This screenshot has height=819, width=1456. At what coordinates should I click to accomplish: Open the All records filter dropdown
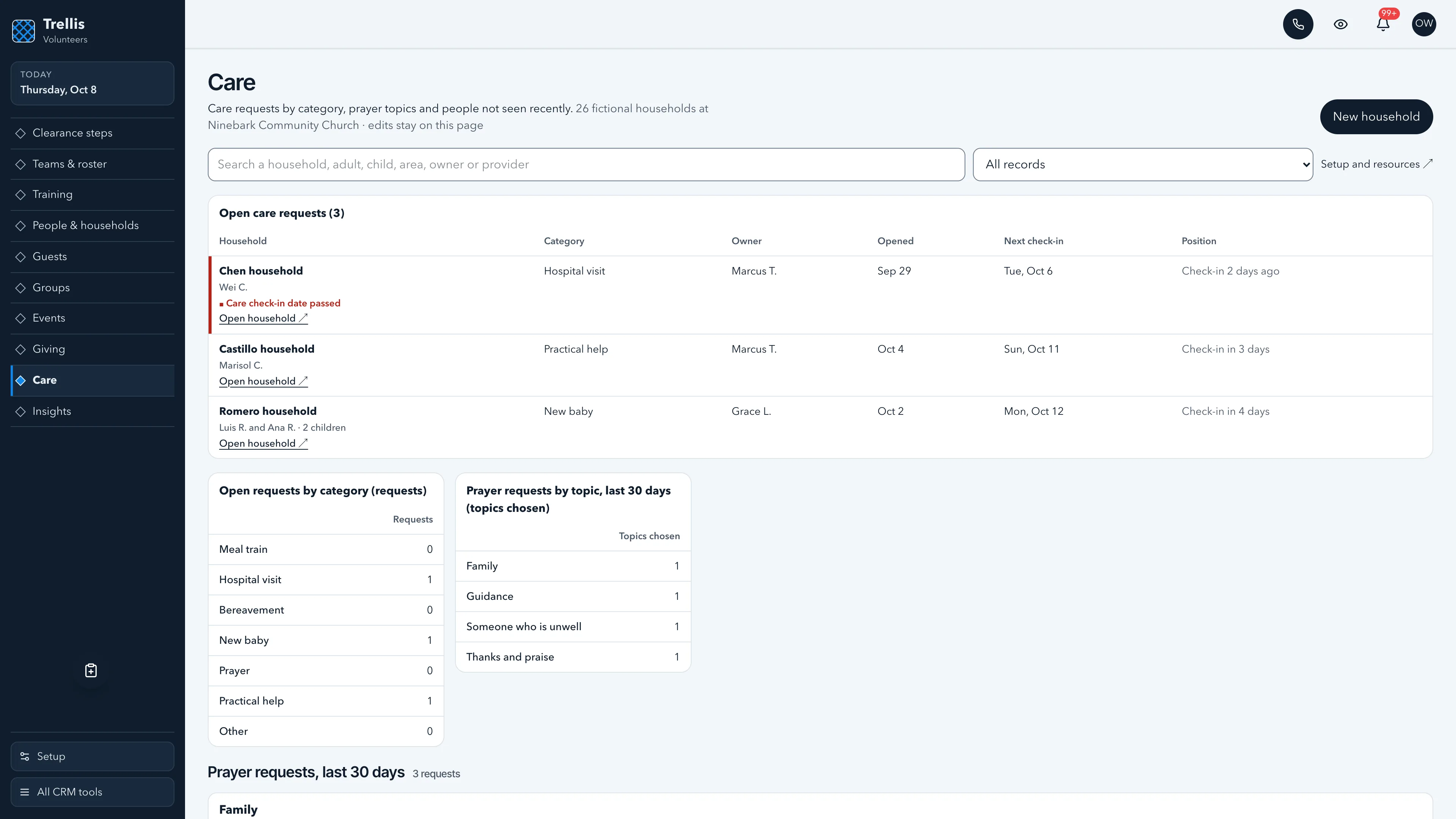[x=1142, y=165]
